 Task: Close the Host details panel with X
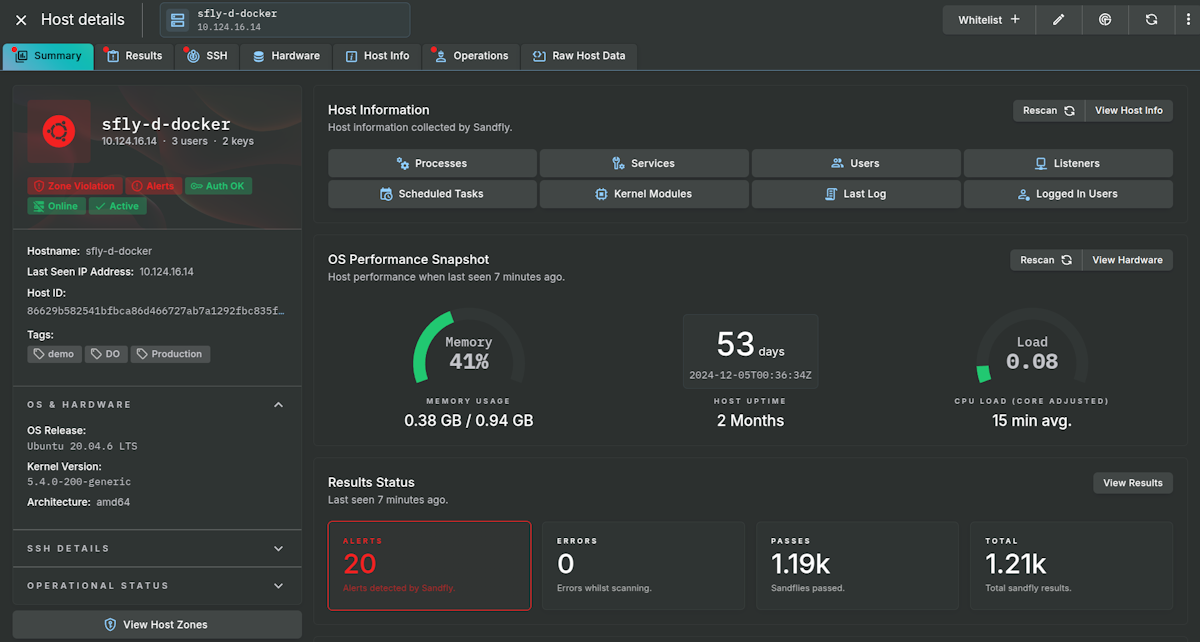click(x=21, y=20)
